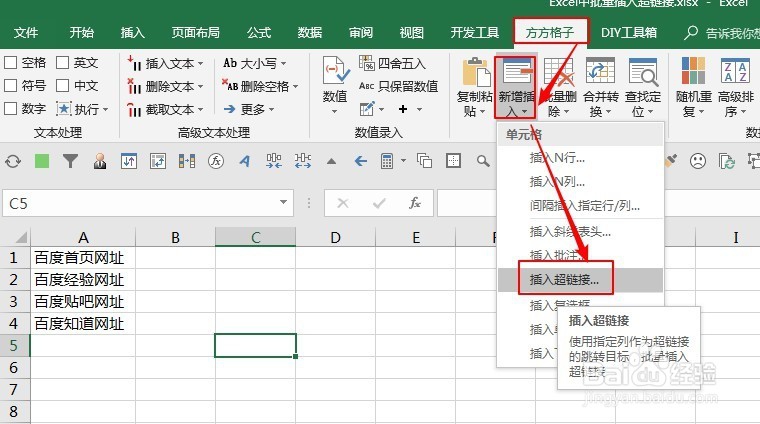Choose 插入超链接... from the menu
Viewport: 760px width, 424px height.
(x=580, y=280)
